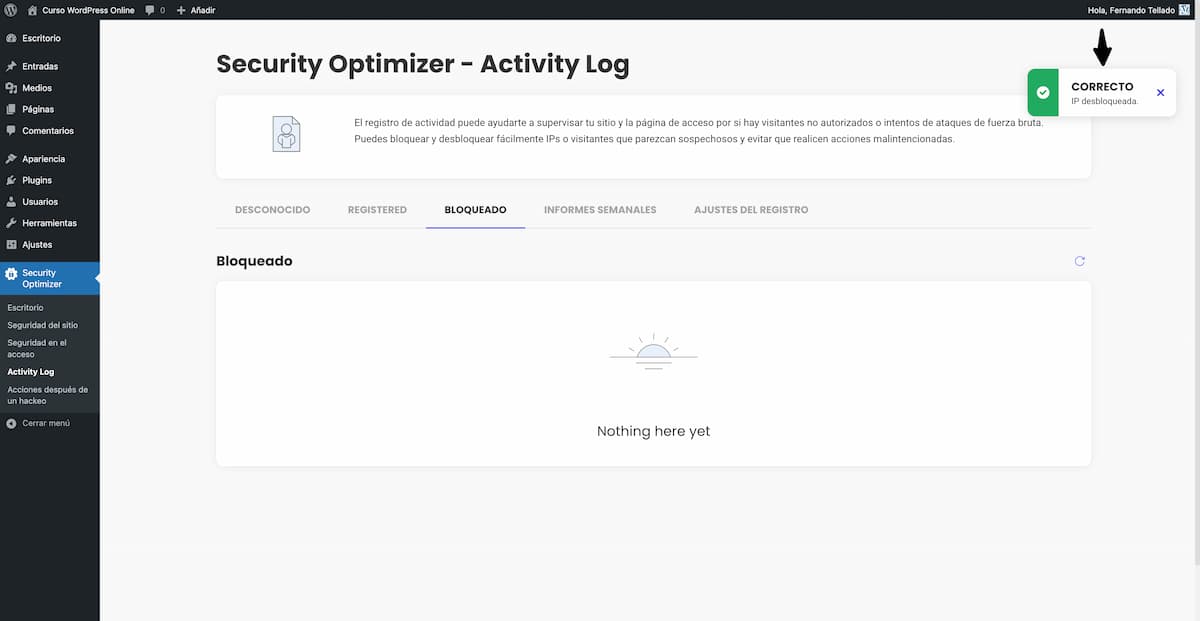Screen dimensions: 1200x621
Task: Dismiss the IP desbloqueada notification
Action: 1160,92
